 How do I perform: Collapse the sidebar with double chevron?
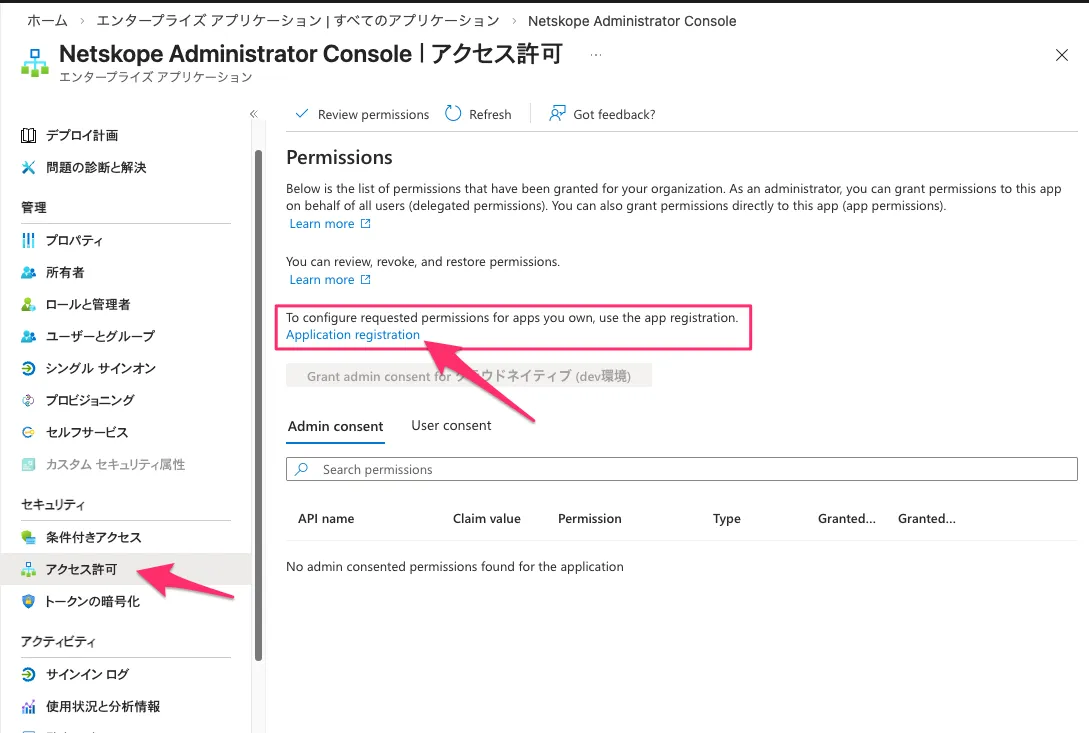tap(253, 114)
